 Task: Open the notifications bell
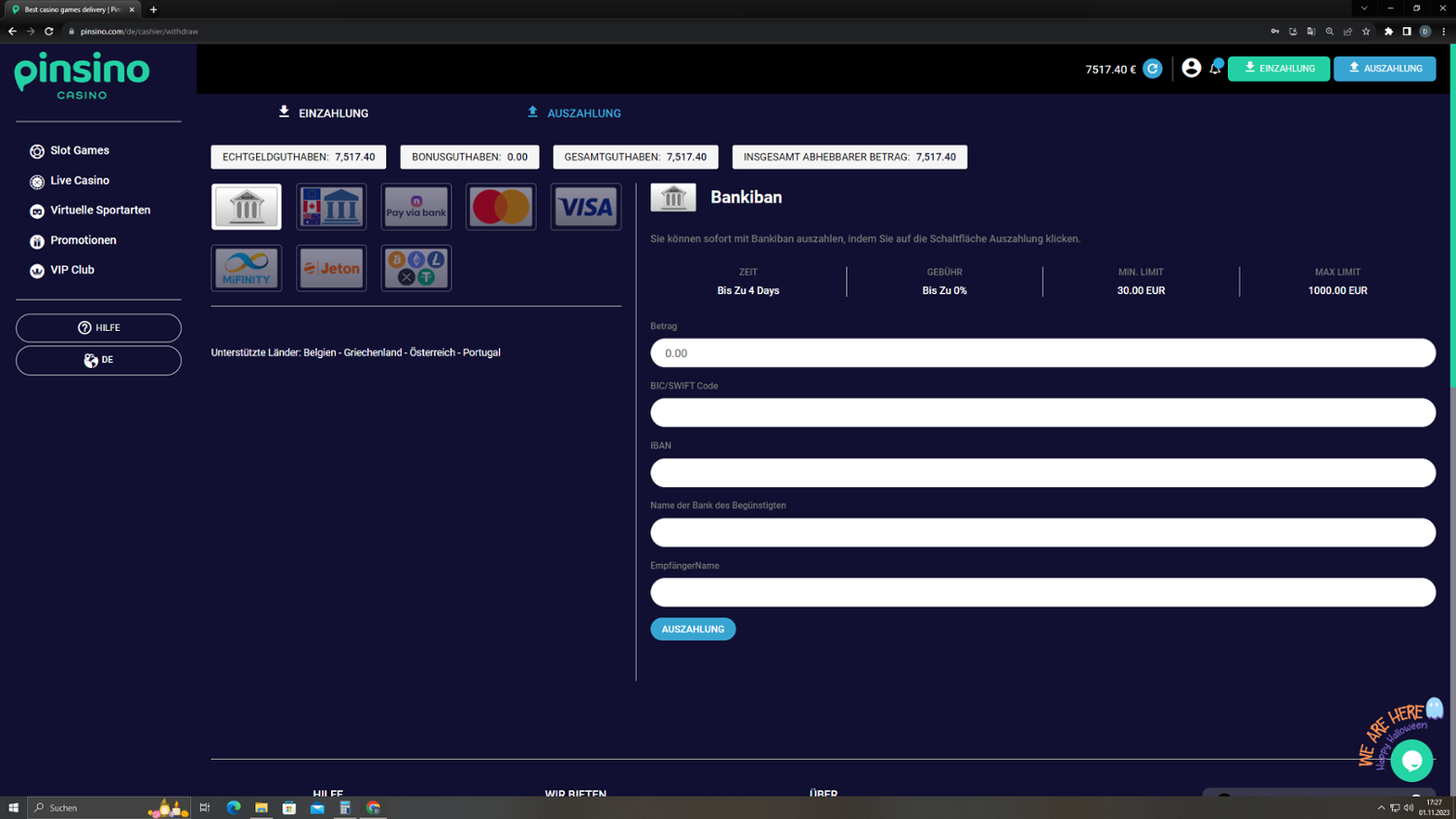pyautogui.click(x=1215, y=68)
